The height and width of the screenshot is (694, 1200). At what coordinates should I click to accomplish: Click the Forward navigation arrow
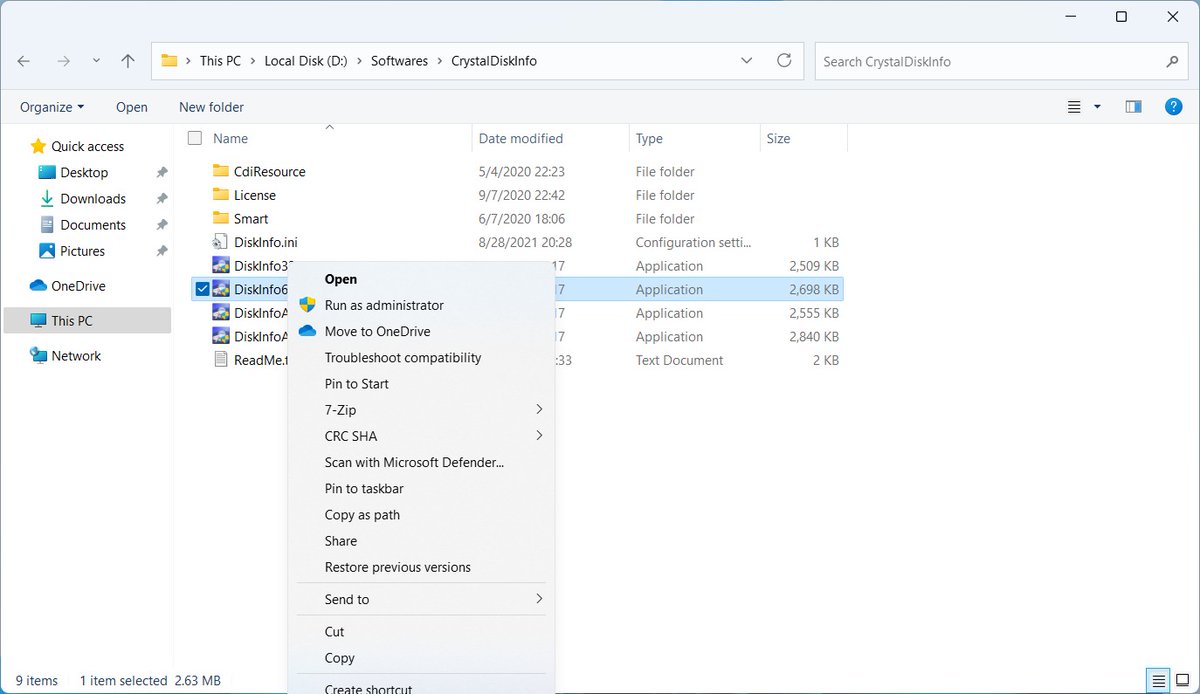pos(64,61)
